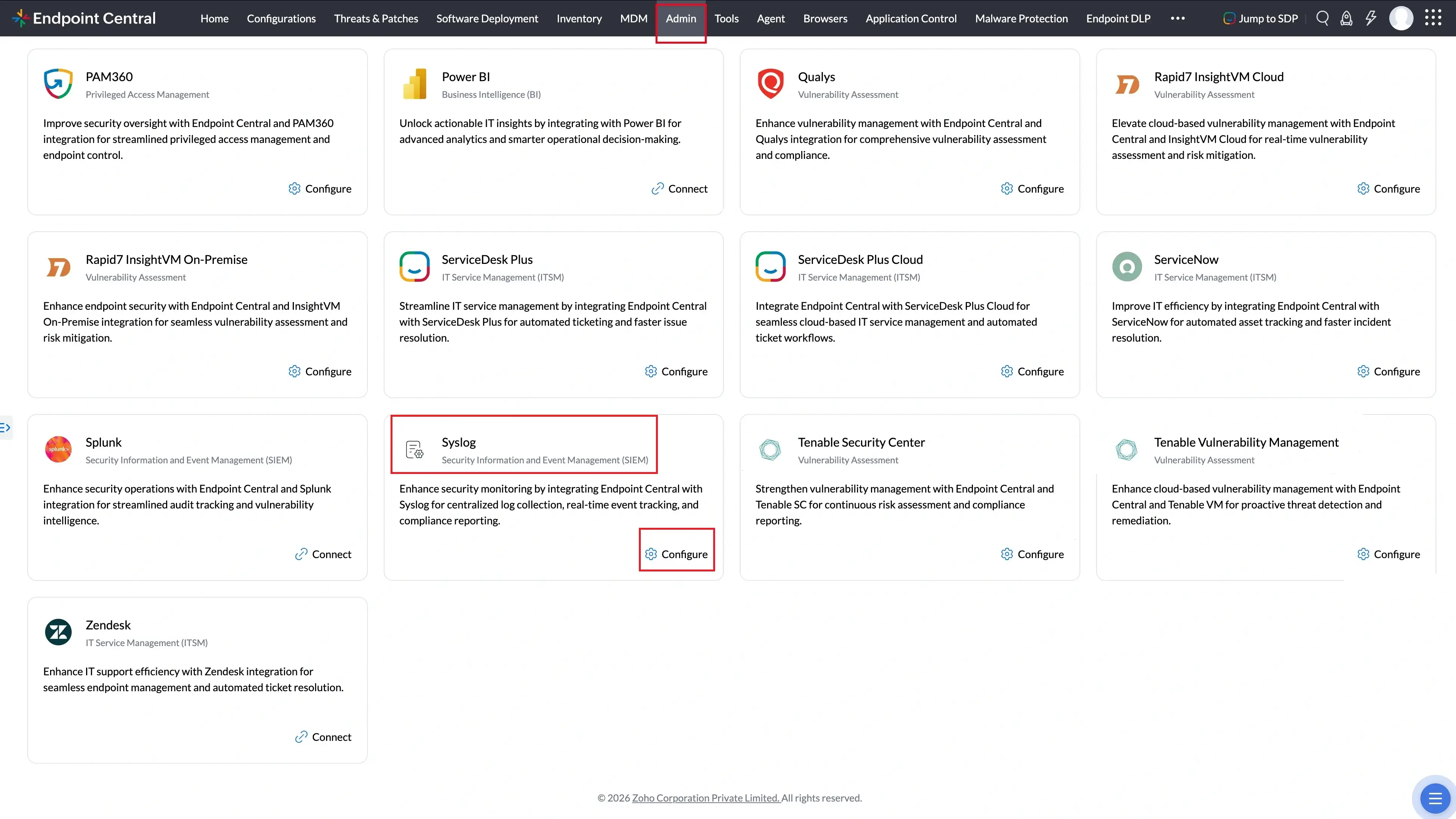Open Application Control tab
The height and width of the screenshot is (819, 1456).
[x=910, y=18]
